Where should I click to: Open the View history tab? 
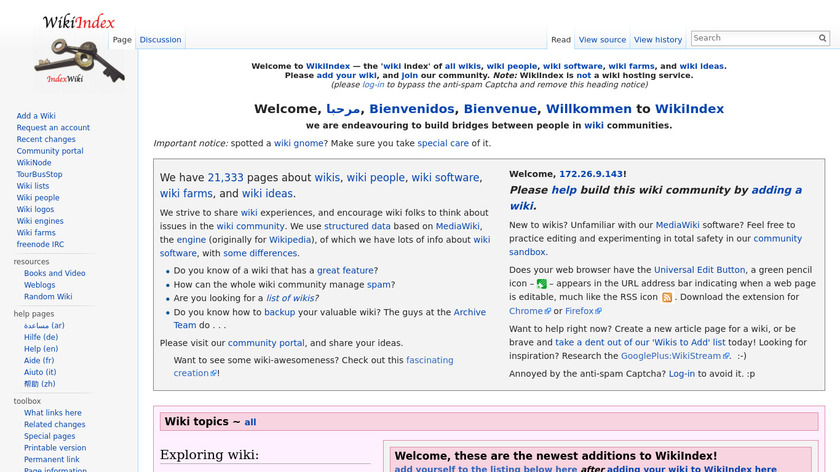(658, 40)
